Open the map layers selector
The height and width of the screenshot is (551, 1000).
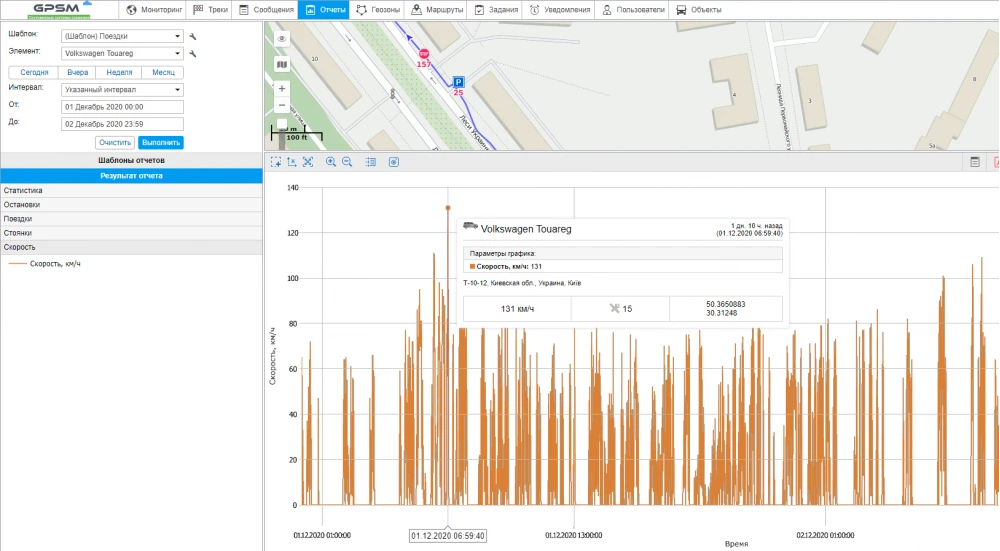tap(282, 64)
